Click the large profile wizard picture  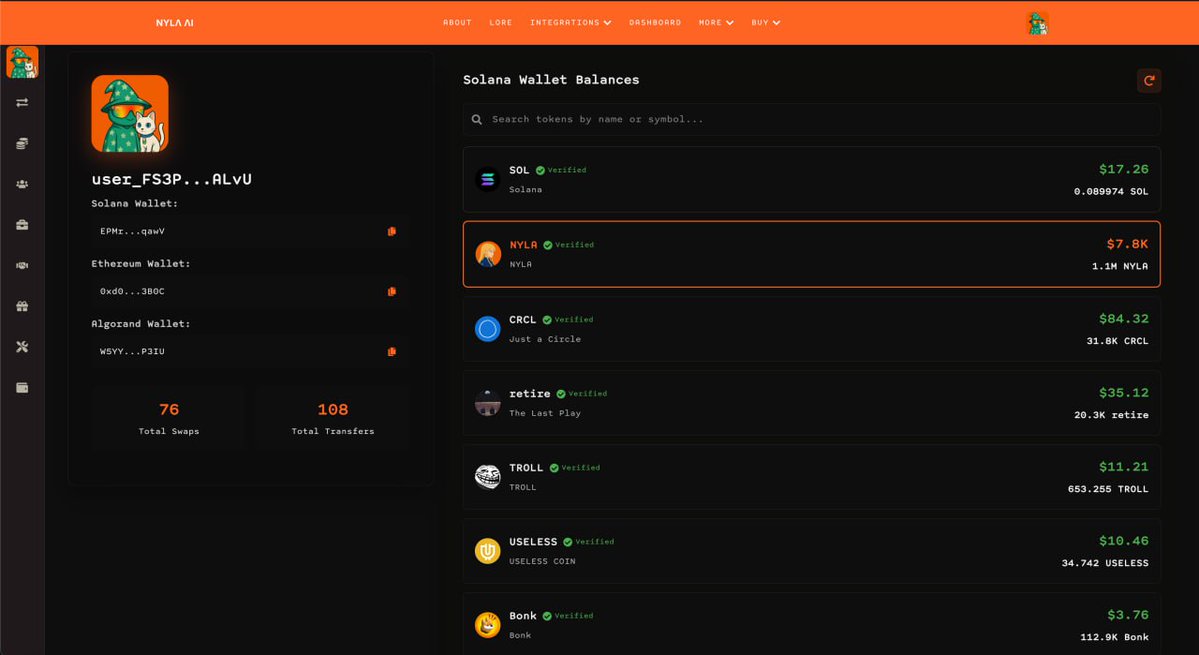click(130, 113)
